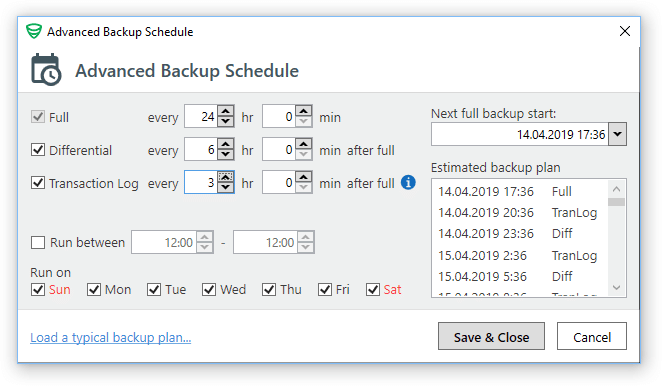Select the 14.04.2019 20:36 TranLog entry
The image size is (662, 386).
click(x=519, y=212)
